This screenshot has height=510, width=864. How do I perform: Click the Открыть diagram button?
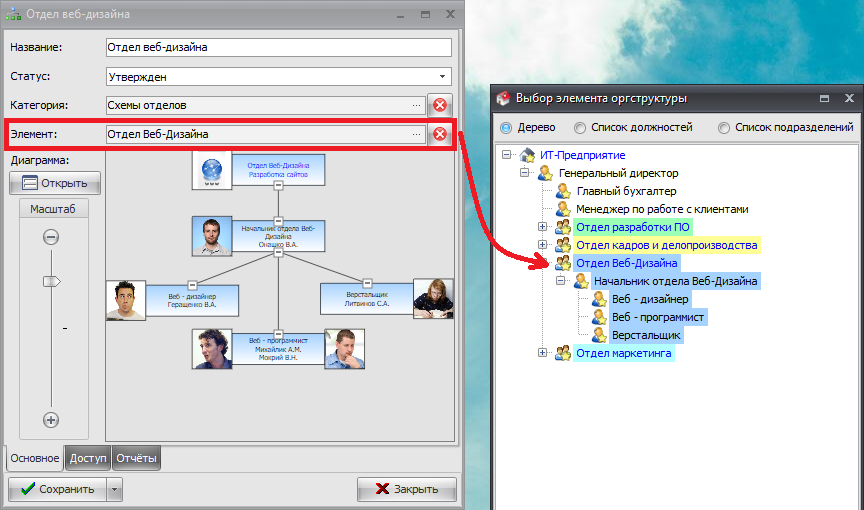pos(55,183)
